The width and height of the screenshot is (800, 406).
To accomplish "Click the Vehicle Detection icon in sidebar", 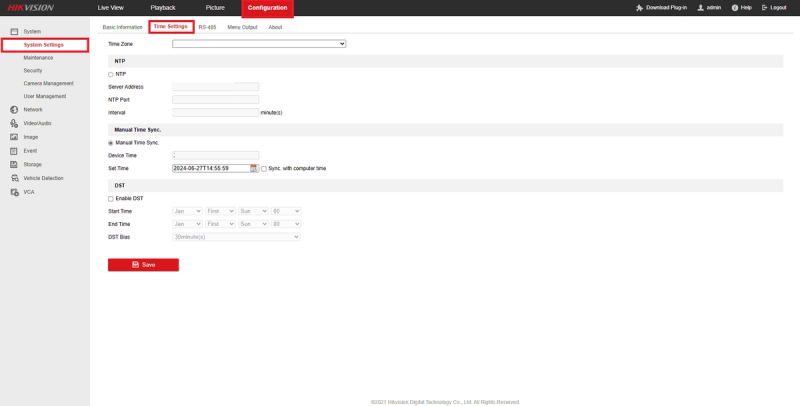I will coord(14,179).
